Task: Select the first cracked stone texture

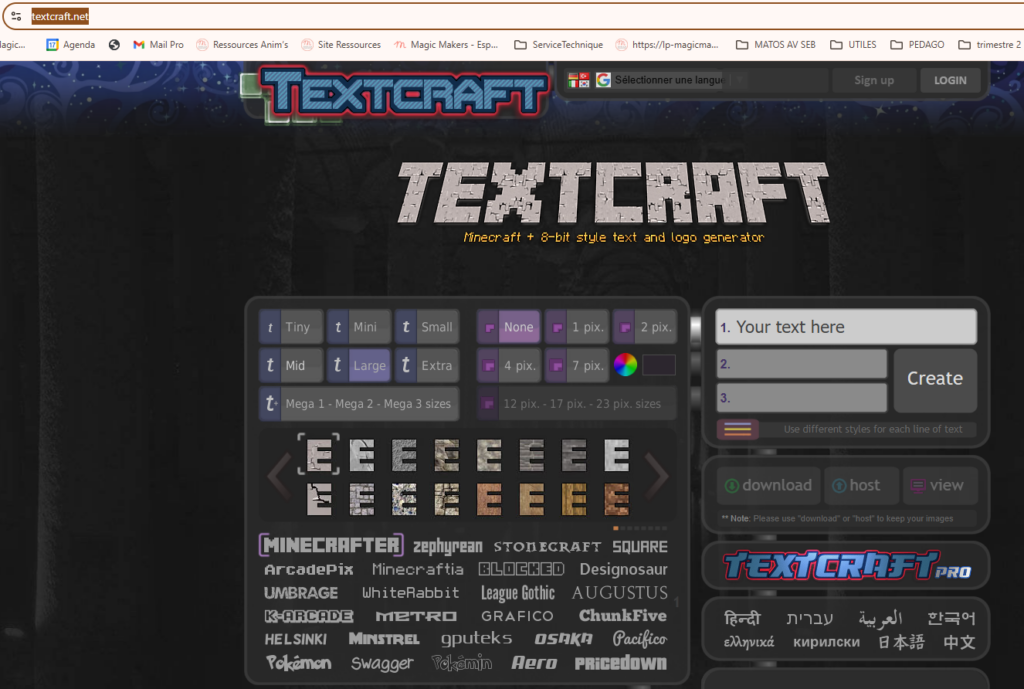Action: [x=319, y=497]
